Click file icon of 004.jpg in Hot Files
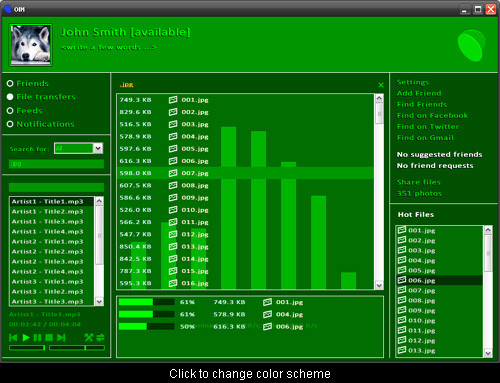Screen dimensions: 500x383 pyautogui.click(x=402, y=260)
